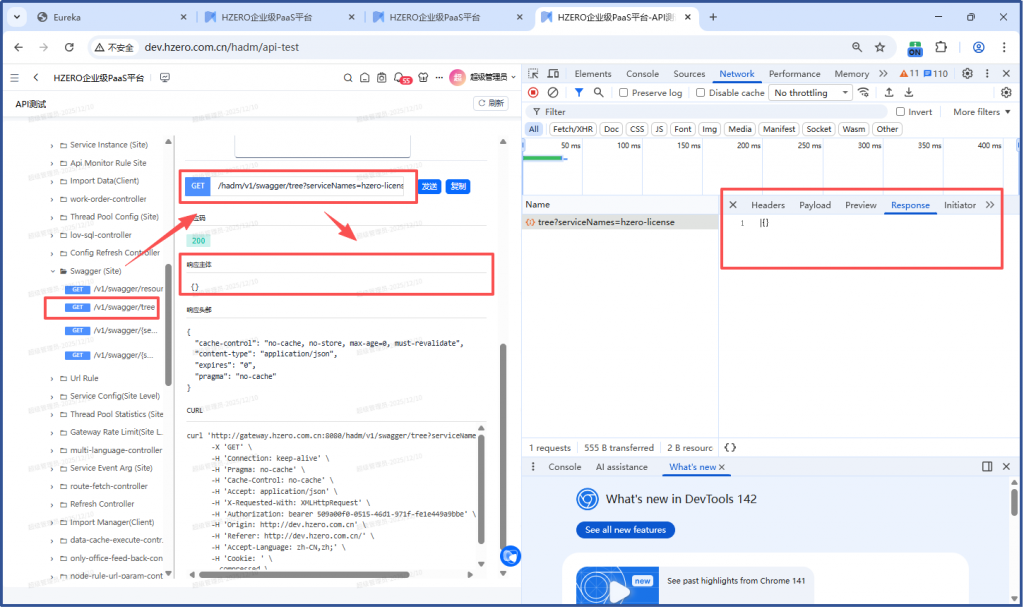
Task: Open network search magnifier icon
Action: (x=598, y=93)
